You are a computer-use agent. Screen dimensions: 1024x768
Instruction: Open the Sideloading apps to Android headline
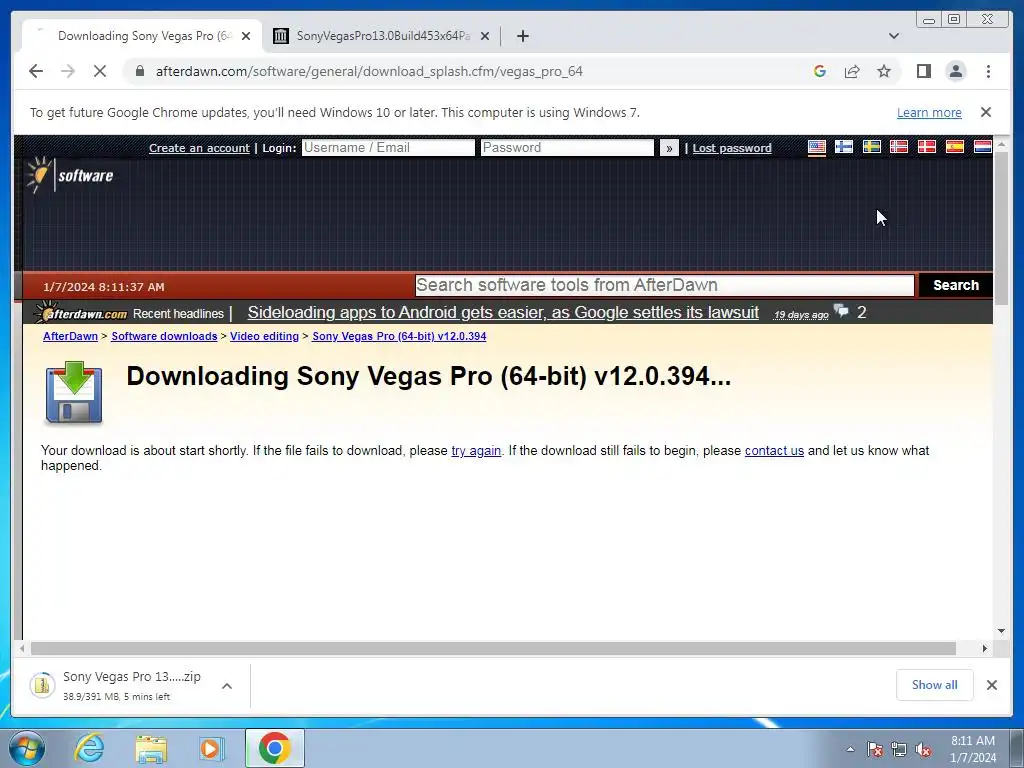503,313
